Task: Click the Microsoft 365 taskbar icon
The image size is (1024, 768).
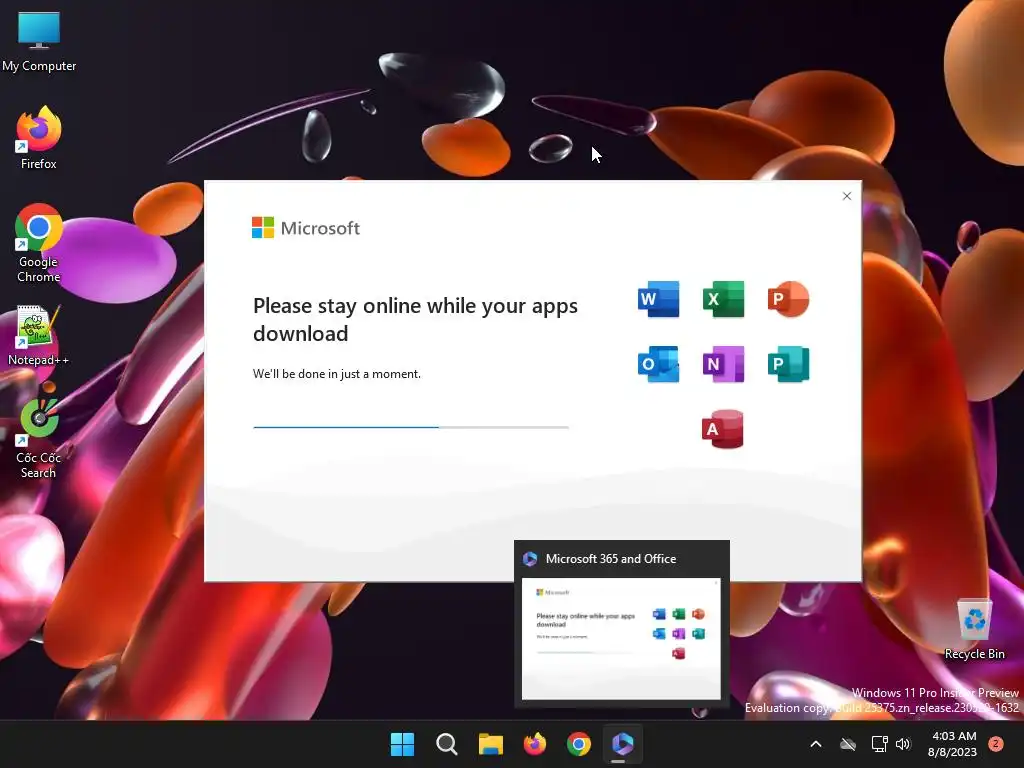Action: (x=622, y=744)
